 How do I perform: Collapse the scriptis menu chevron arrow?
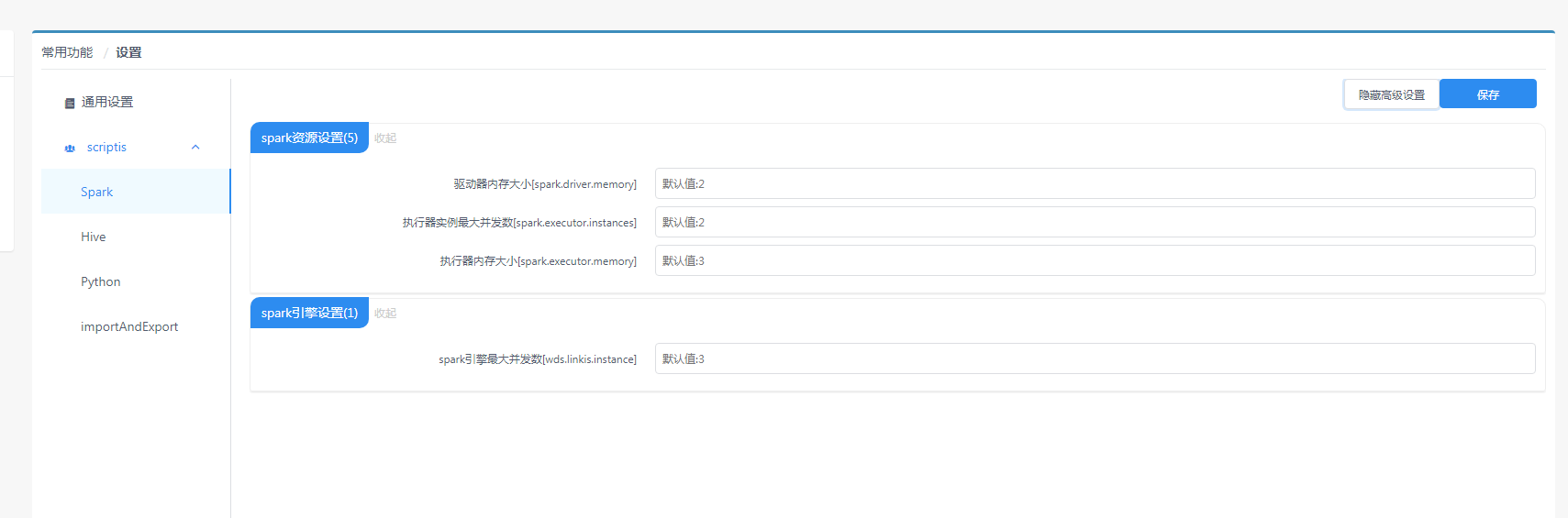click(x=195, y=148)
